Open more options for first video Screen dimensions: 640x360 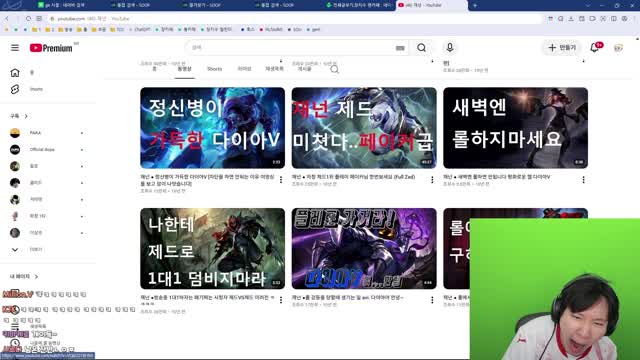tap(281, 180)
